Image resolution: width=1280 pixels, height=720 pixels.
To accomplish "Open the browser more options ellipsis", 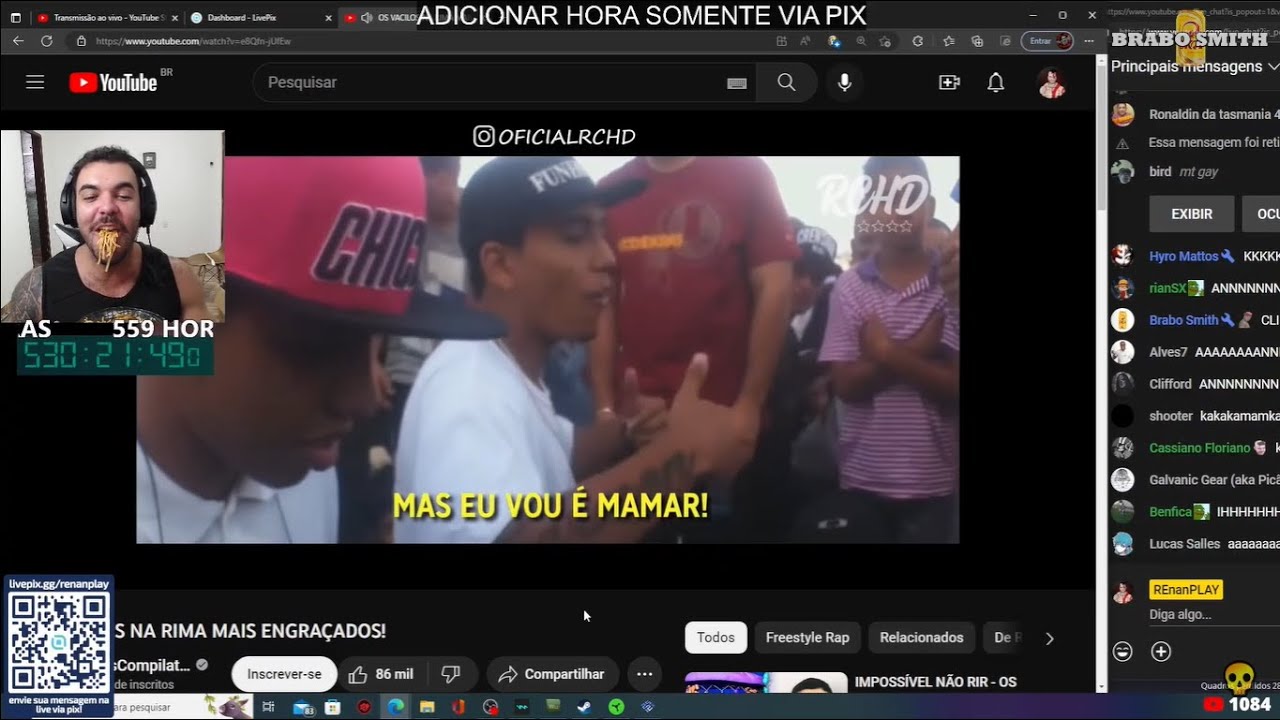I will 1089,41.
